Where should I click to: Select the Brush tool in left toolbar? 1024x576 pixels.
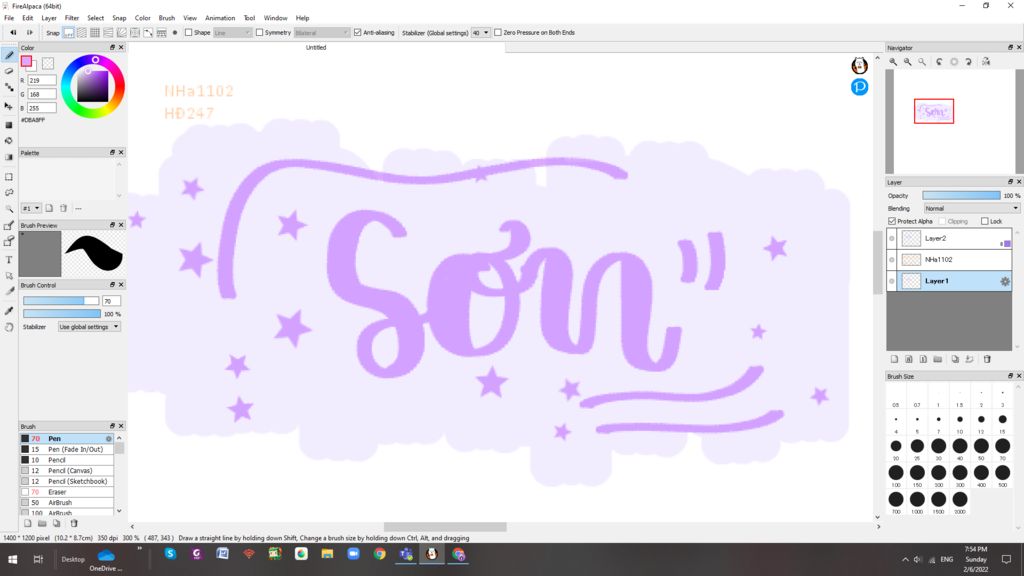click(x=9, y=56)
